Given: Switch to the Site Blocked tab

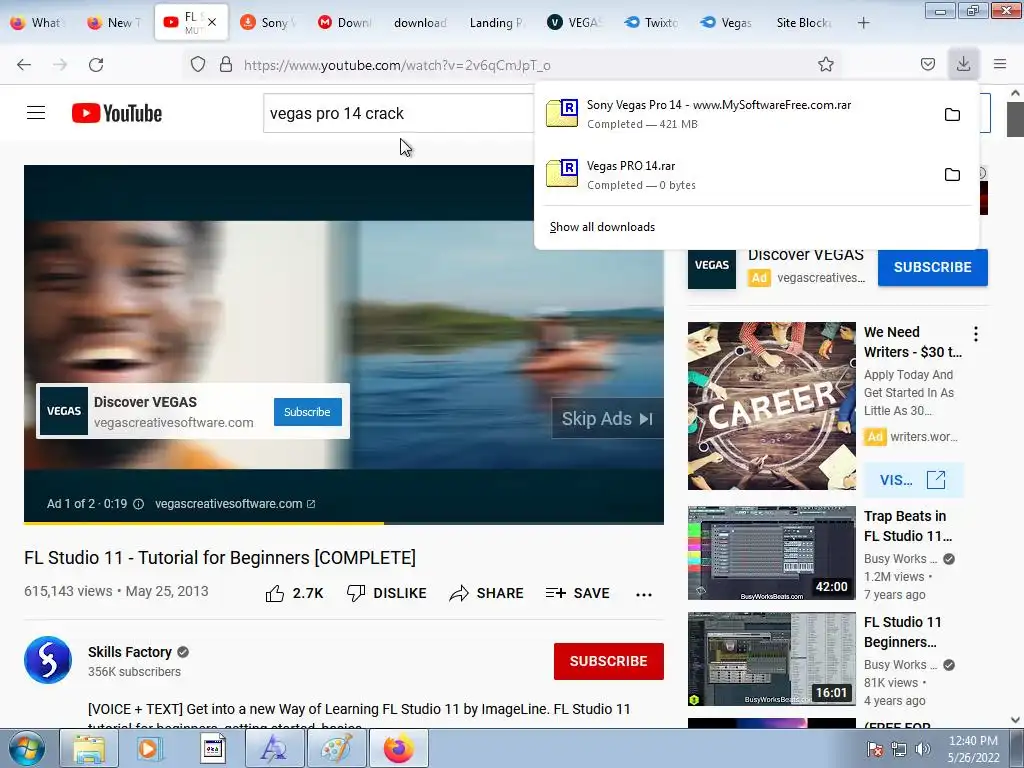Looking at the screenshot, I should point(804,23).
